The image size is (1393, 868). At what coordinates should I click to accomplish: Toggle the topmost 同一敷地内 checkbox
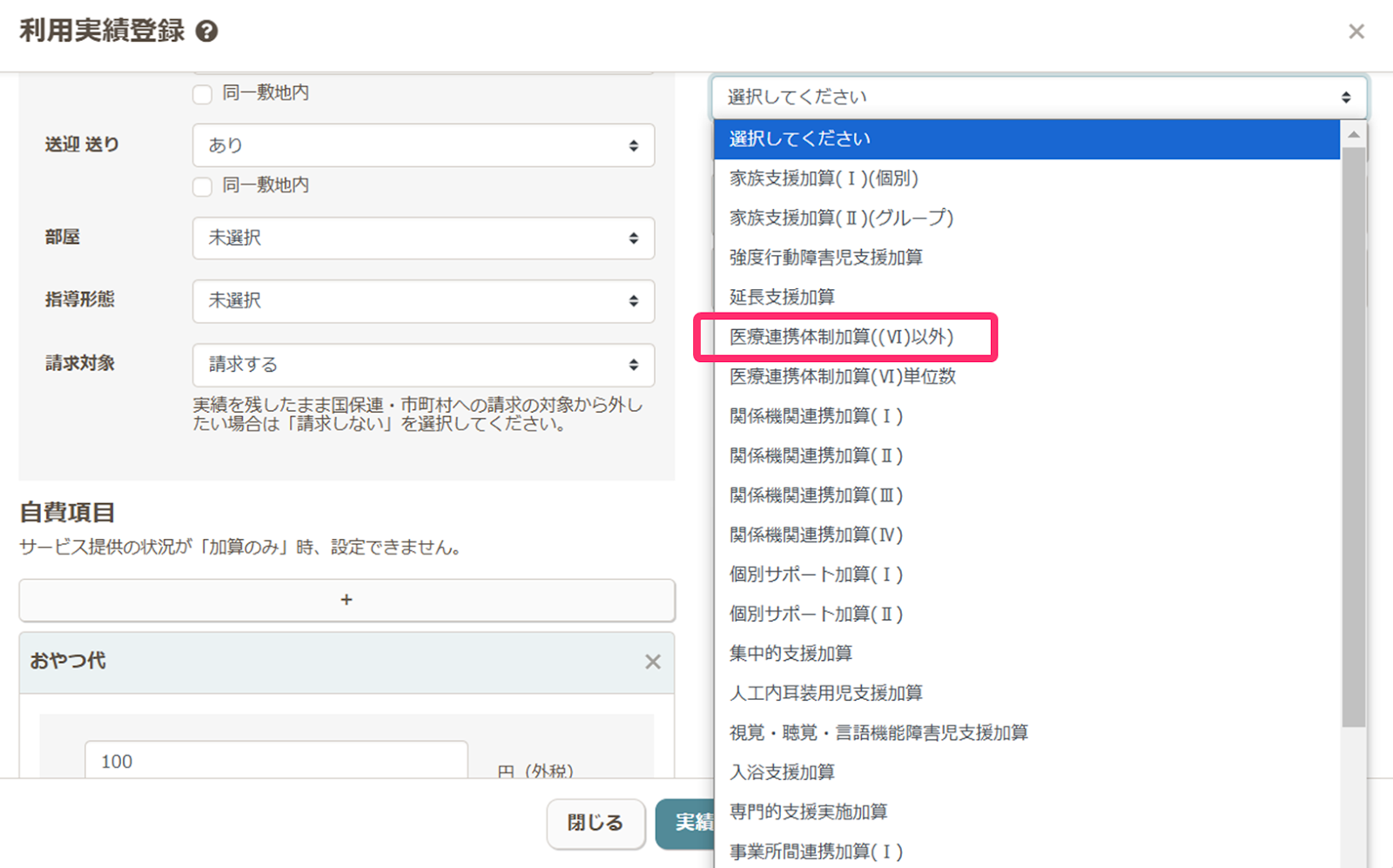[203, 94]
